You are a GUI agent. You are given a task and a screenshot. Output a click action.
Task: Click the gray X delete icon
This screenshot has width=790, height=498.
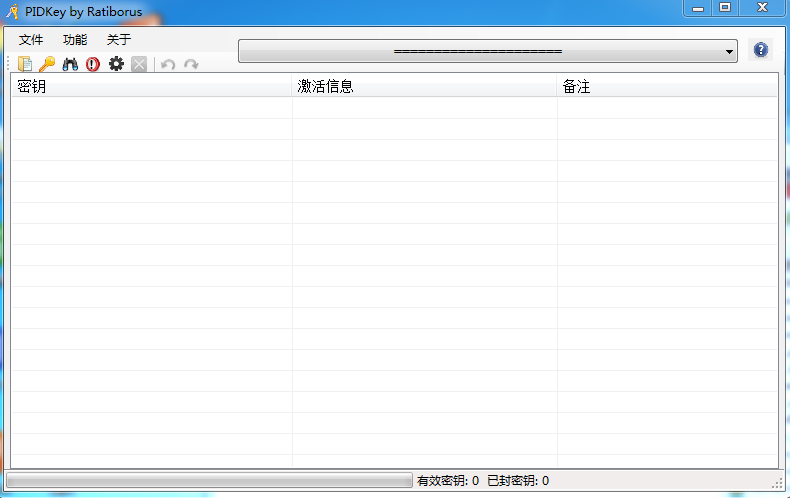click(x=139, y=64)
